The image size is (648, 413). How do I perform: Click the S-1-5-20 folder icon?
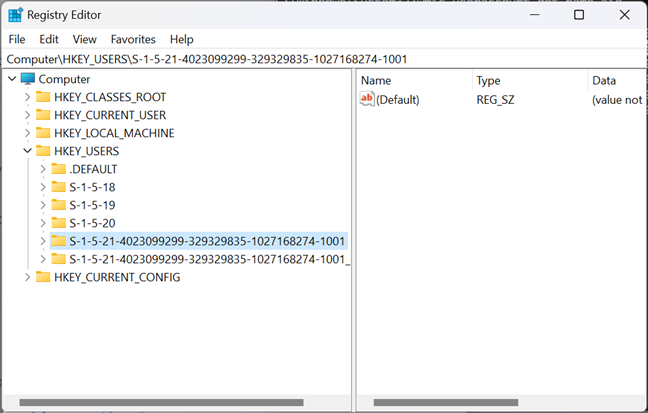[59, 223]
